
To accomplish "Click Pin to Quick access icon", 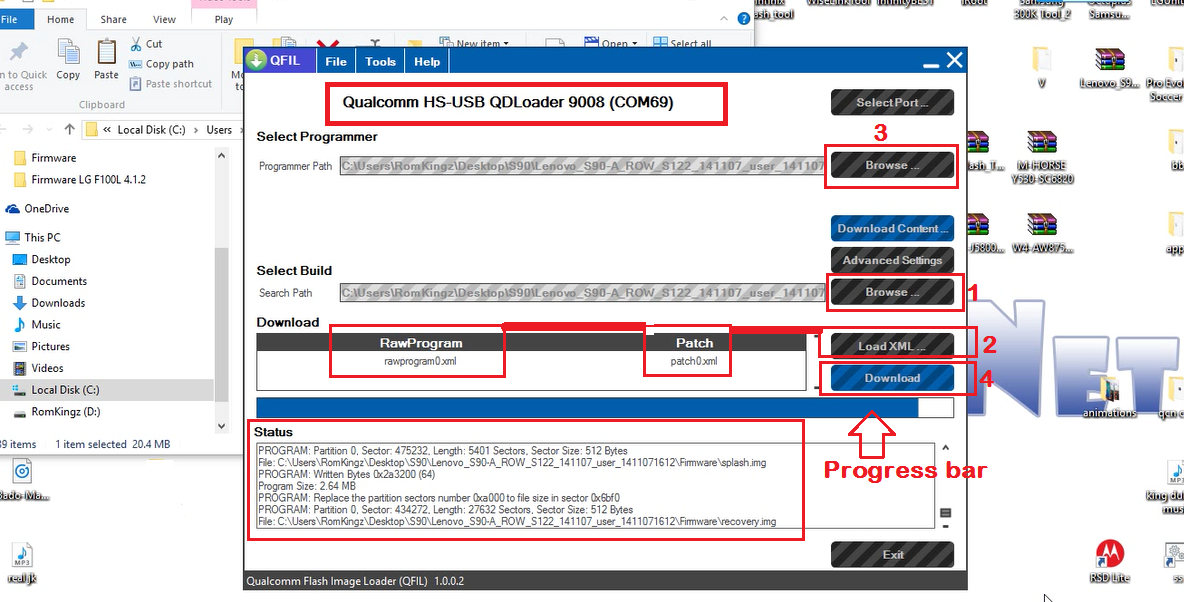I will [18, 52].
